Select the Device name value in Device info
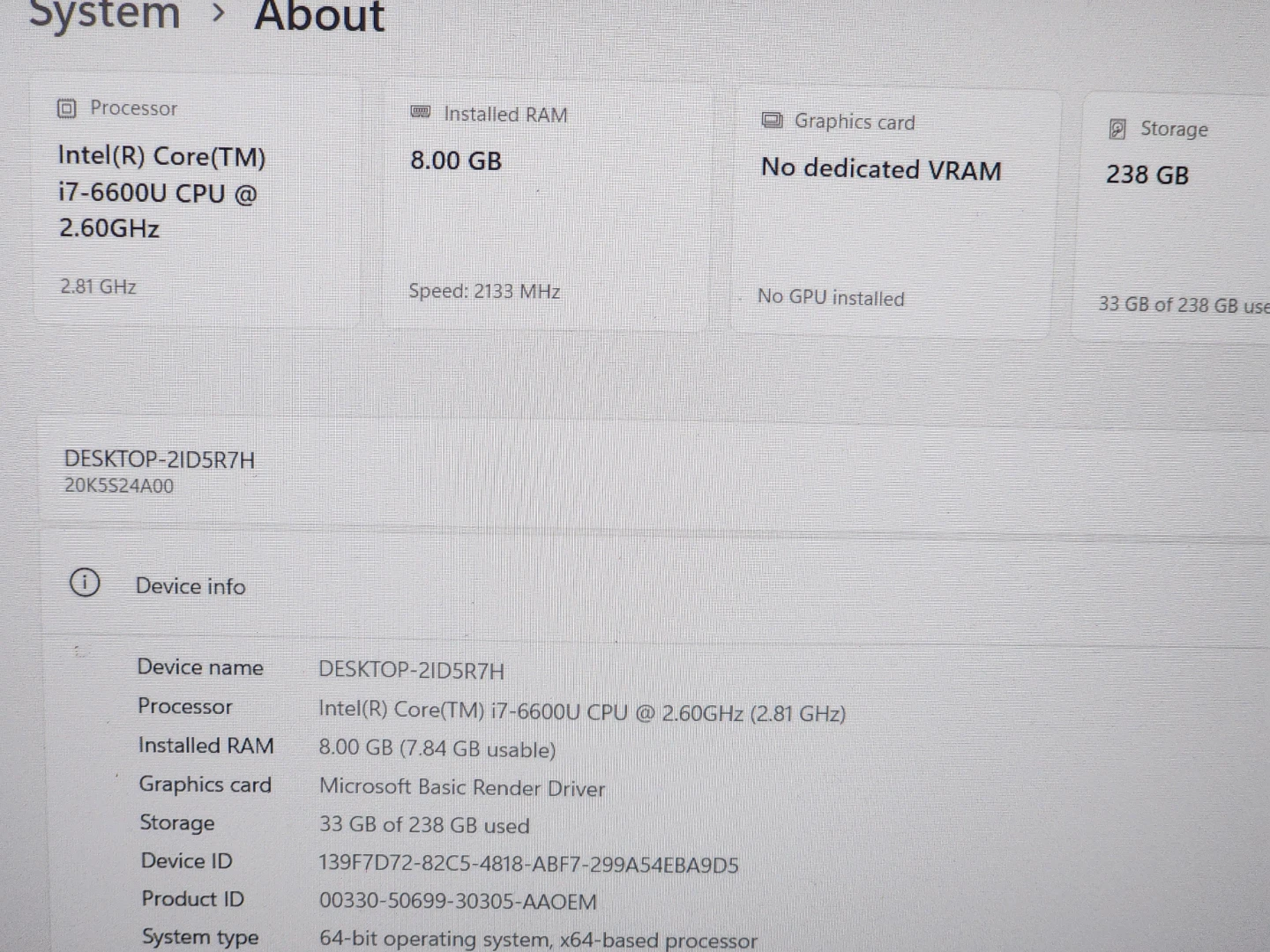 tap(412, 671)
